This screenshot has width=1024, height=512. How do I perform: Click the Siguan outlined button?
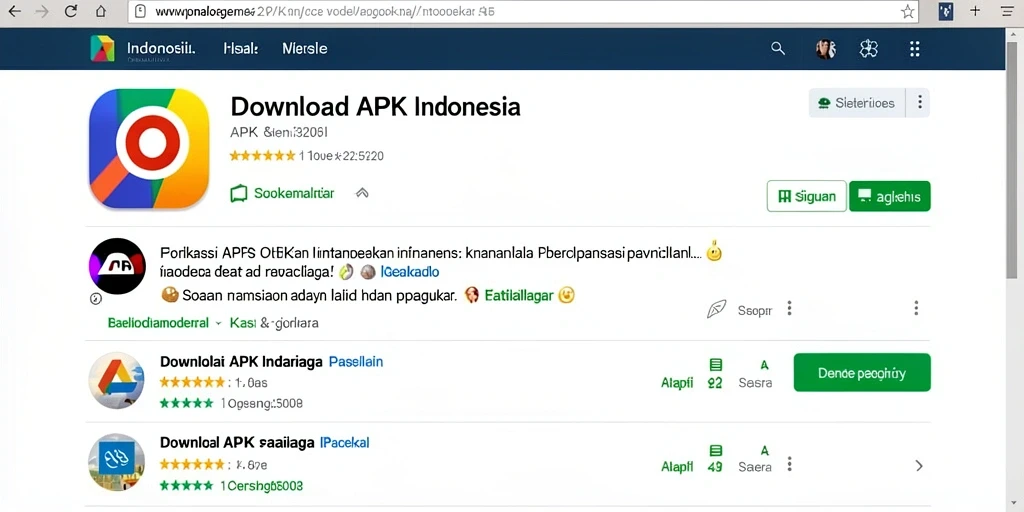[x=807, y=196]
